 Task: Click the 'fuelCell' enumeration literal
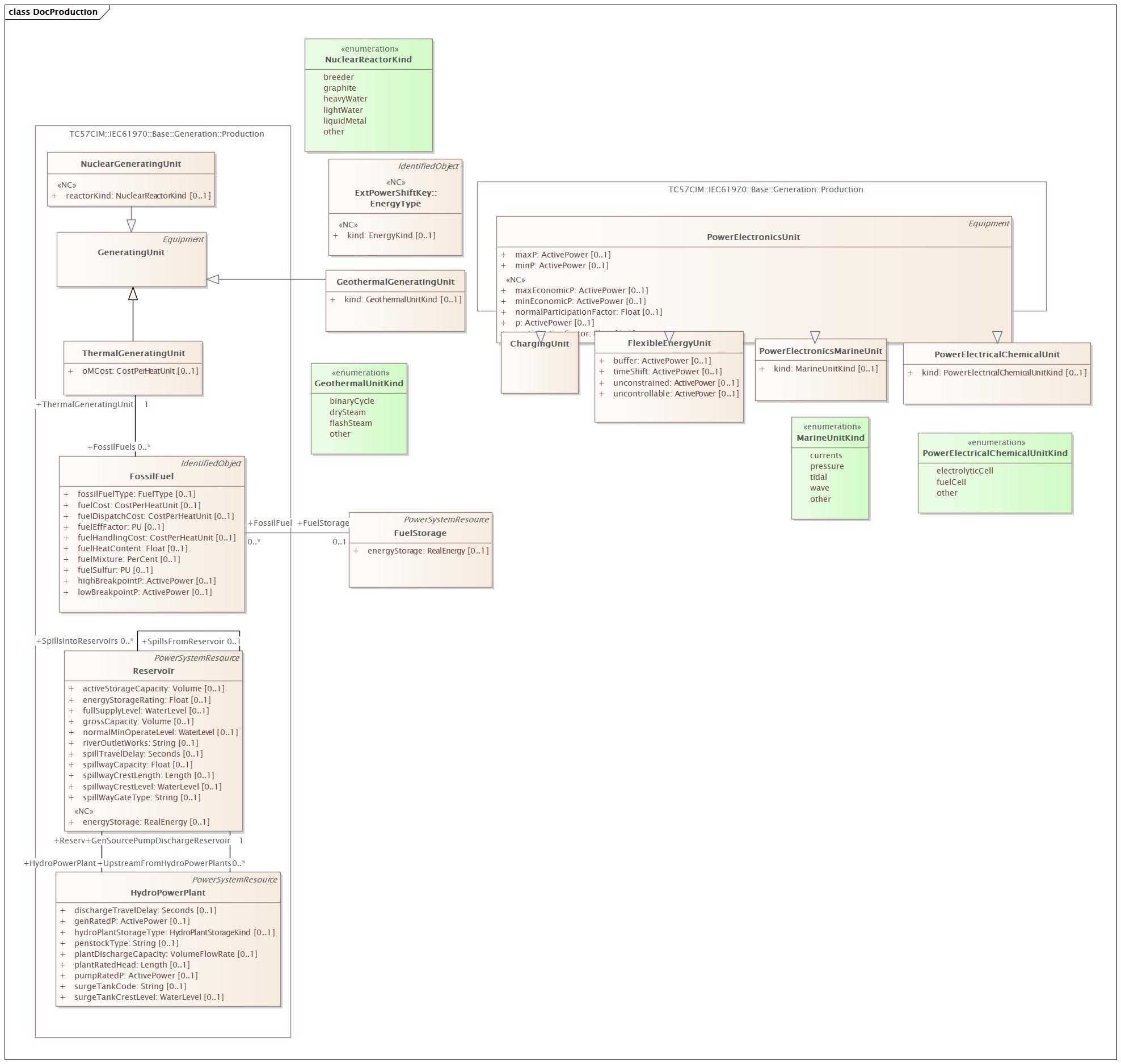(951, 482)
